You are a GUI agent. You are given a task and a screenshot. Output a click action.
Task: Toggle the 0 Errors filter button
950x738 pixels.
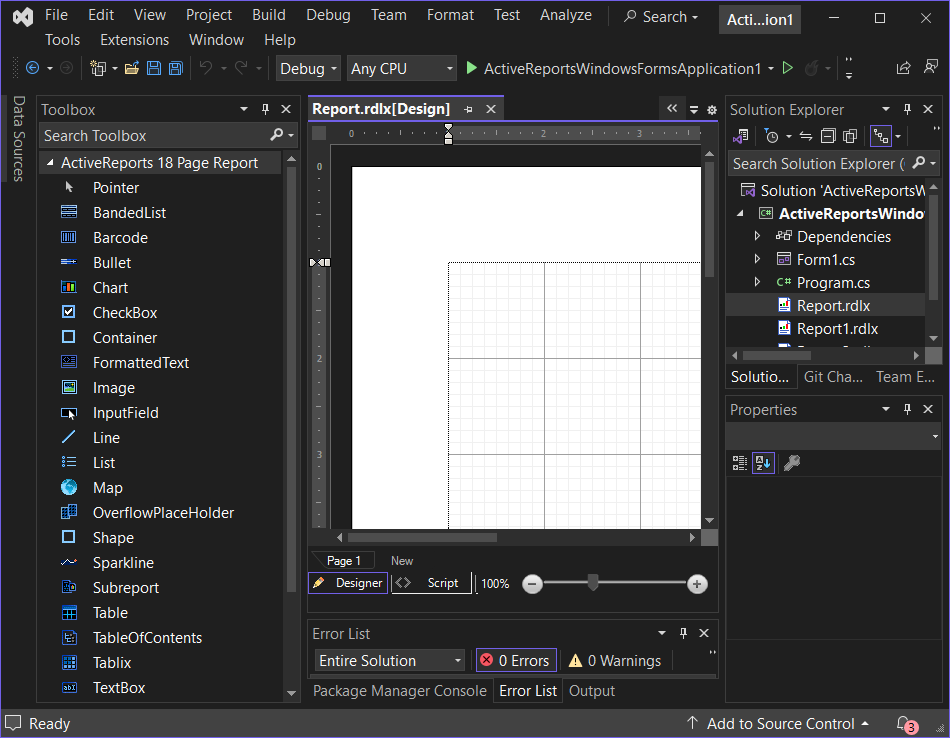(516, 660)
